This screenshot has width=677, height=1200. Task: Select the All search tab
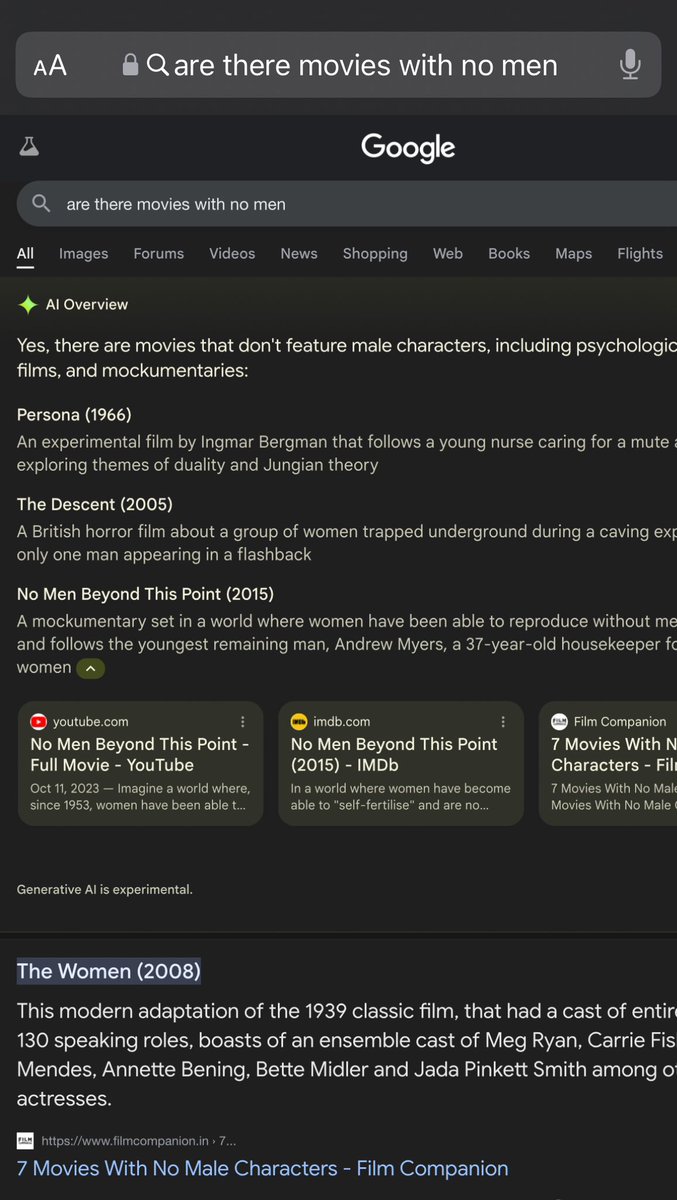(x=25, y=254)
